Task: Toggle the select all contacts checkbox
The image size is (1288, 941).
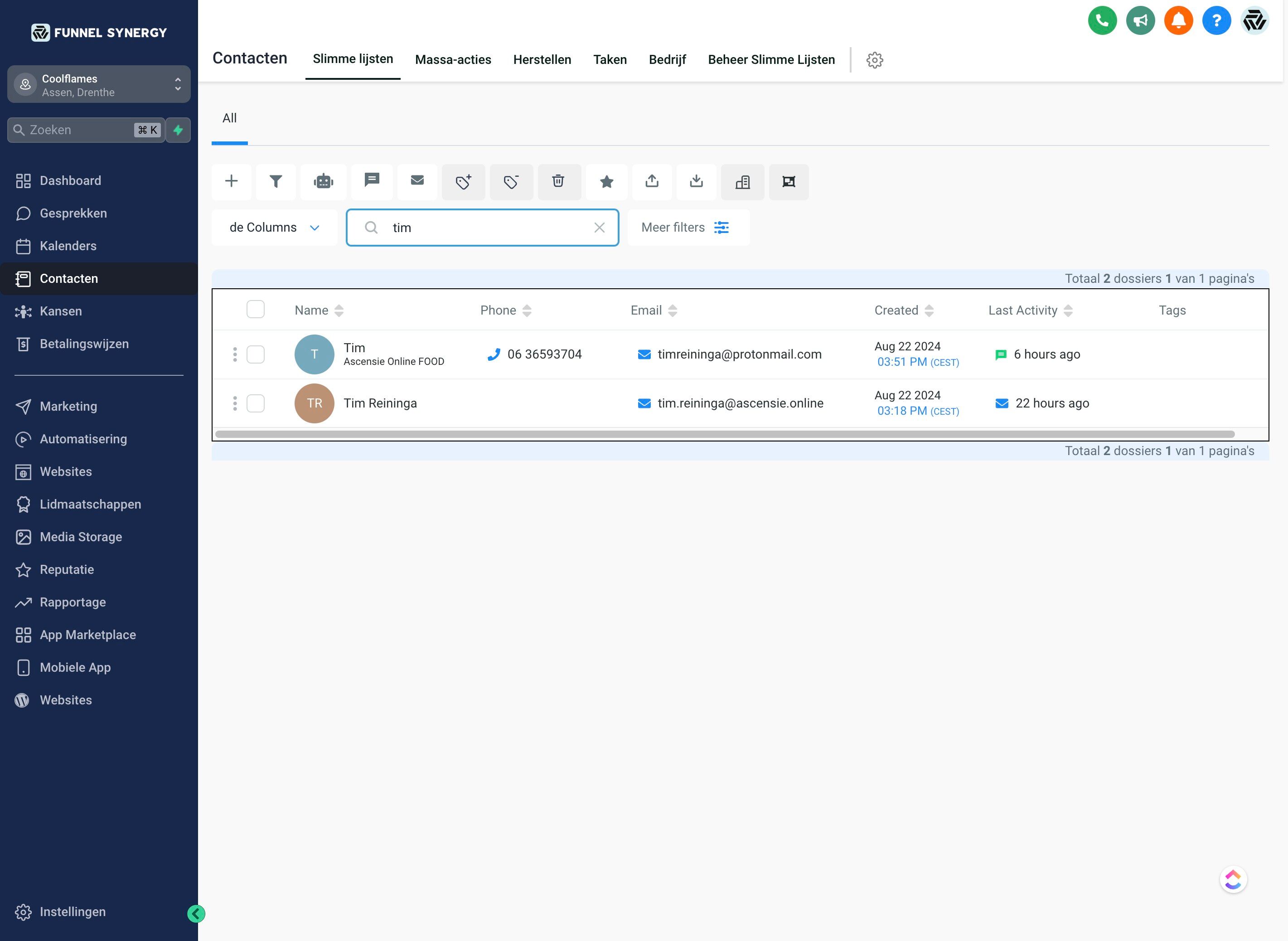Action: [255, 309]
